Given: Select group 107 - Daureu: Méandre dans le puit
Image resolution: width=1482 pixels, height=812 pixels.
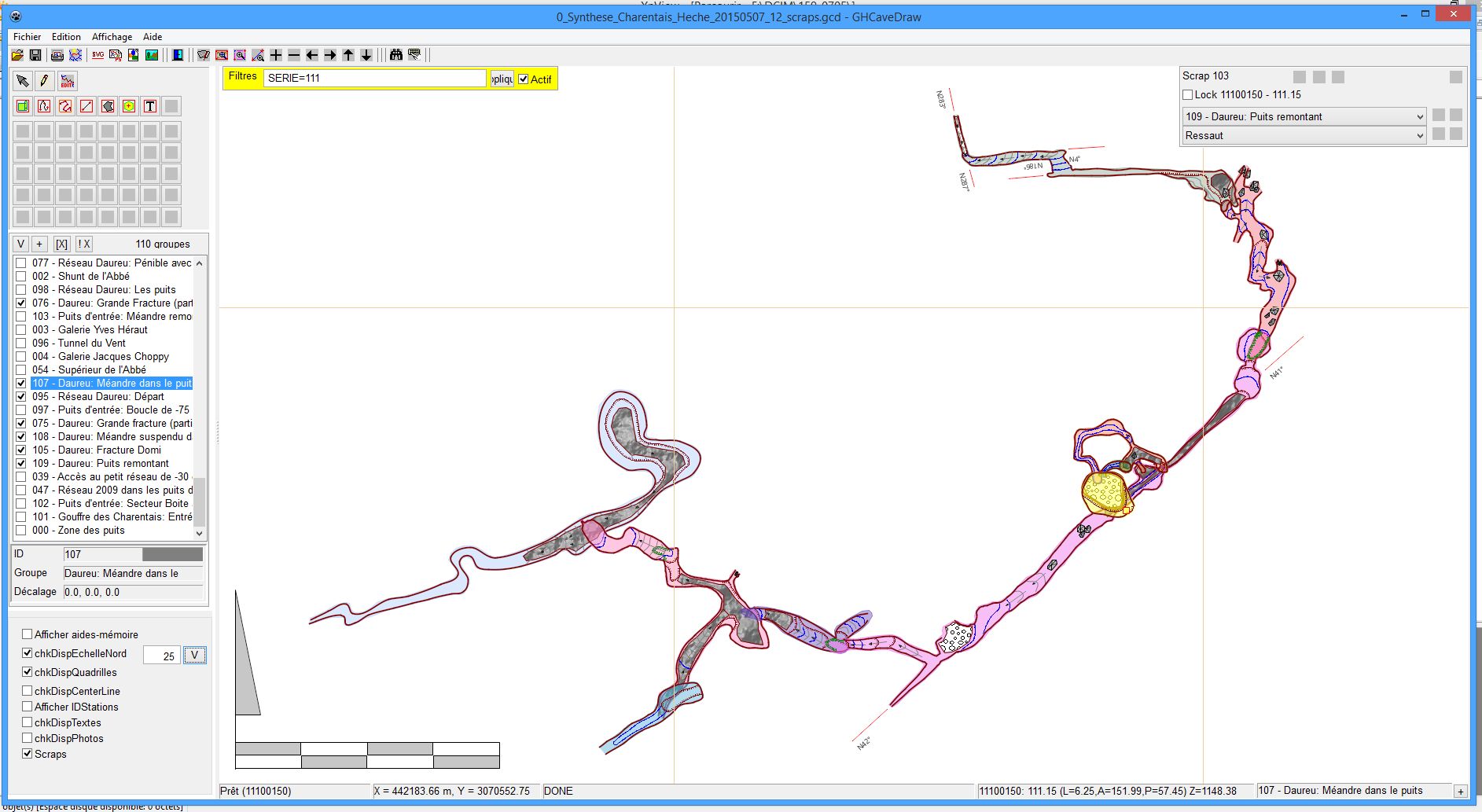Looking at the screenshot, I should (112, 383).
